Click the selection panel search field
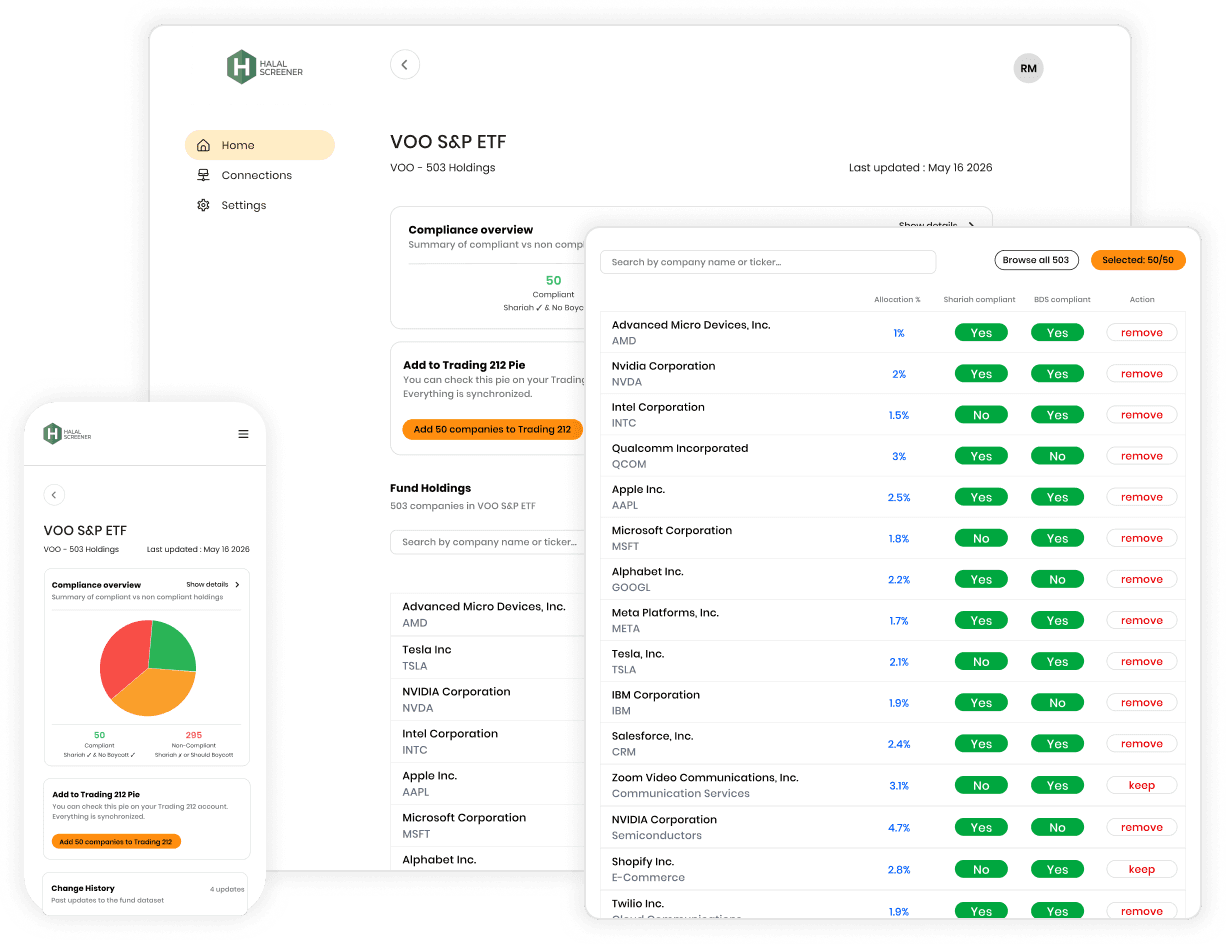 click(x=768, y=262)
